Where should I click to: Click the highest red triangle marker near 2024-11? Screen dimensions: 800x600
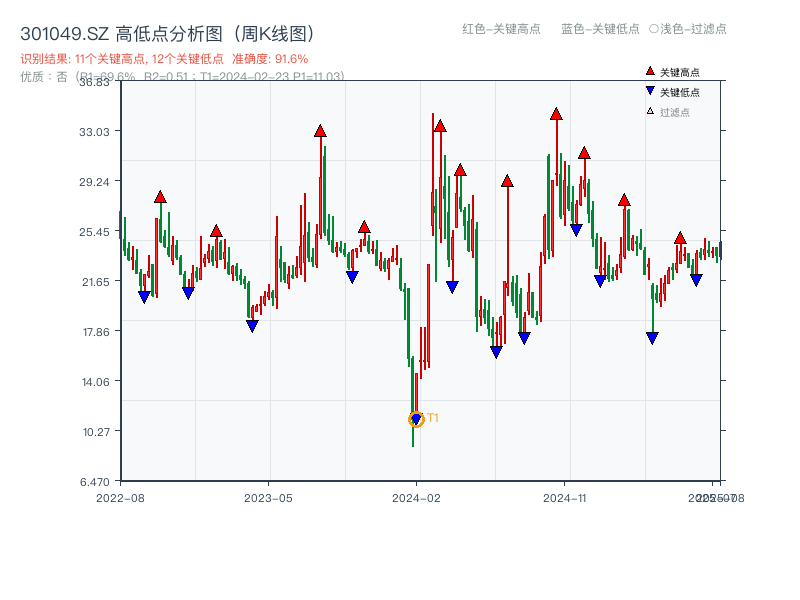[556, 114]
